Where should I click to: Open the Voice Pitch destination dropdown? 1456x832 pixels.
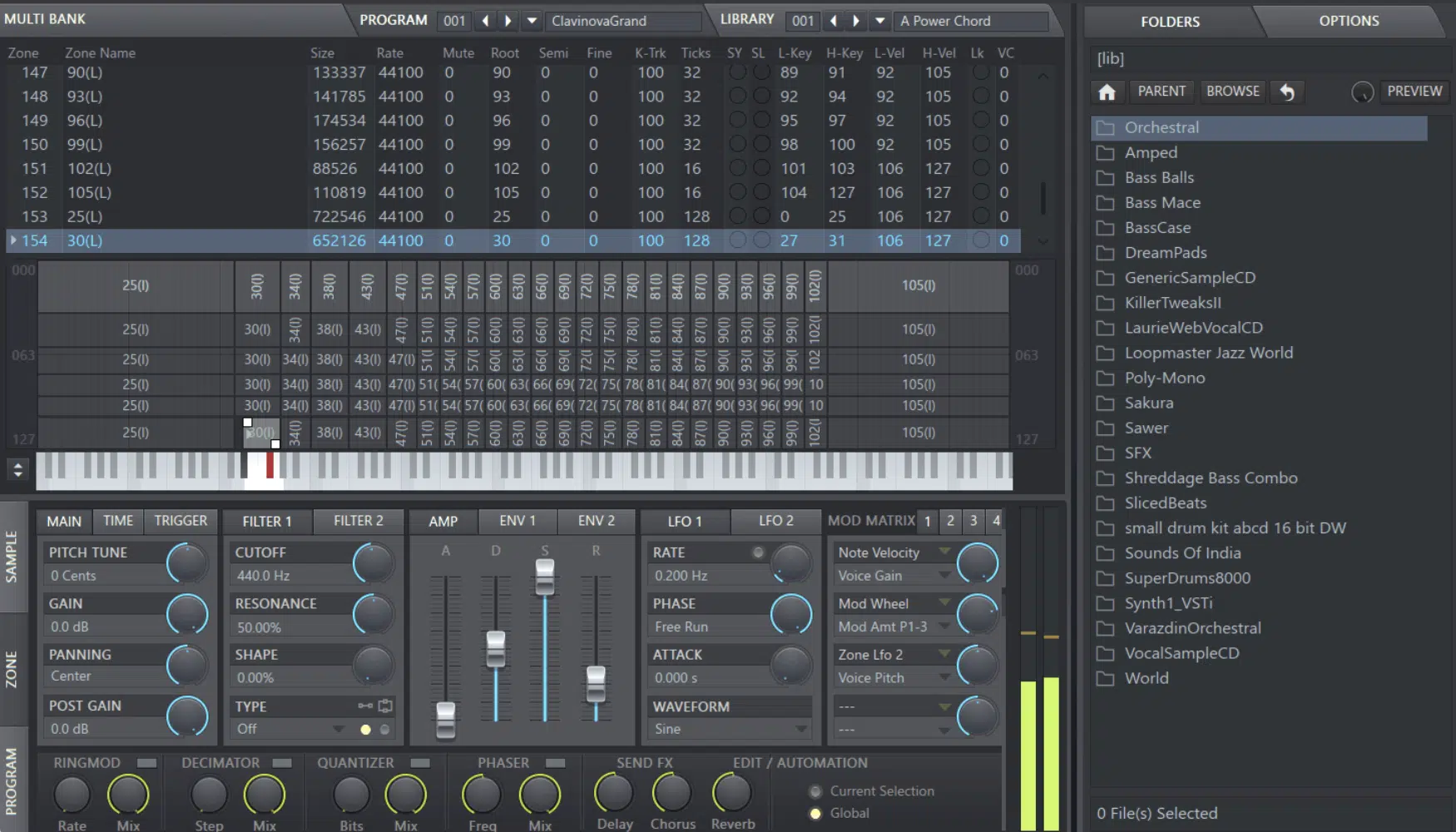pos(944,677)
